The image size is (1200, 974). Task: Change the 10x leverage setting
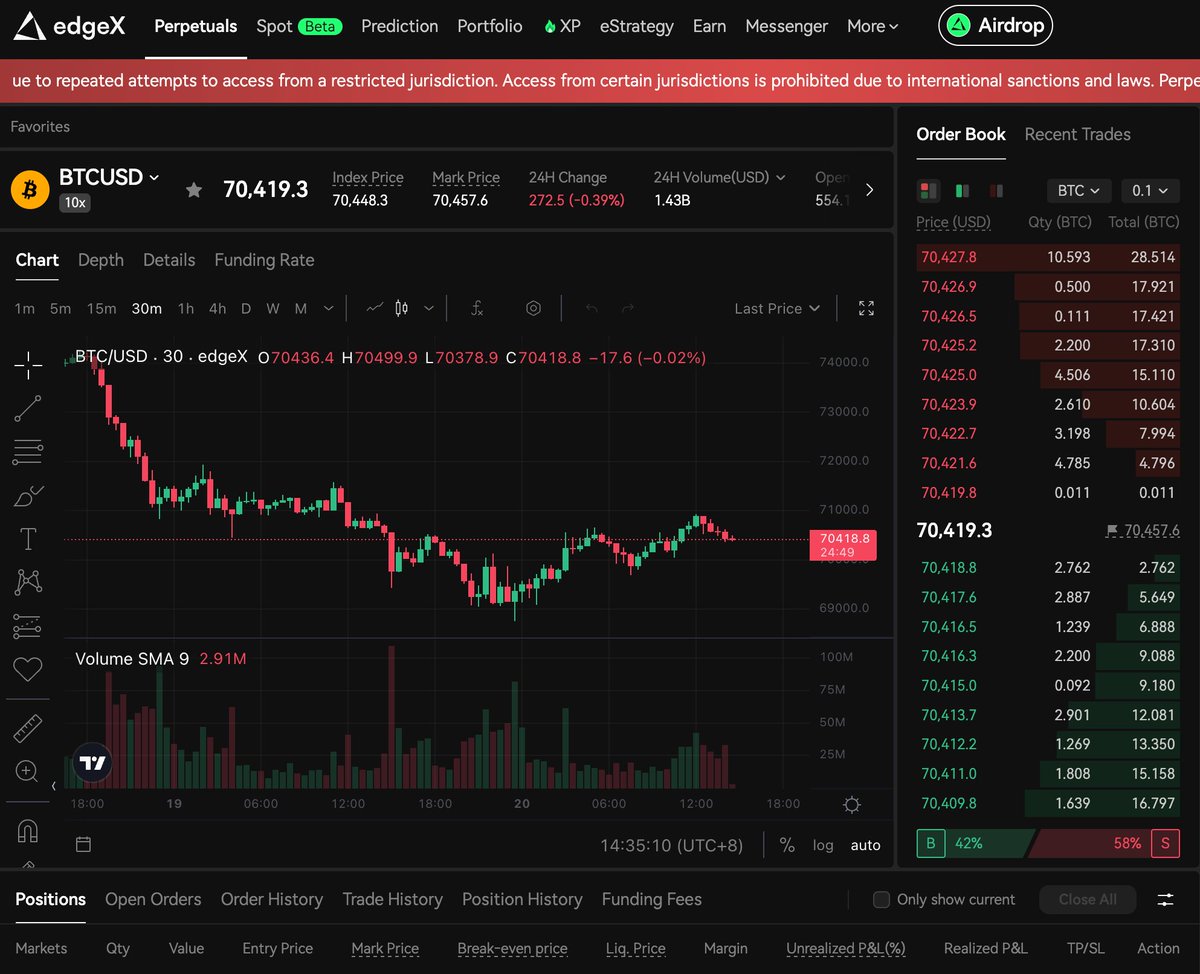click(x=75, y=202)
